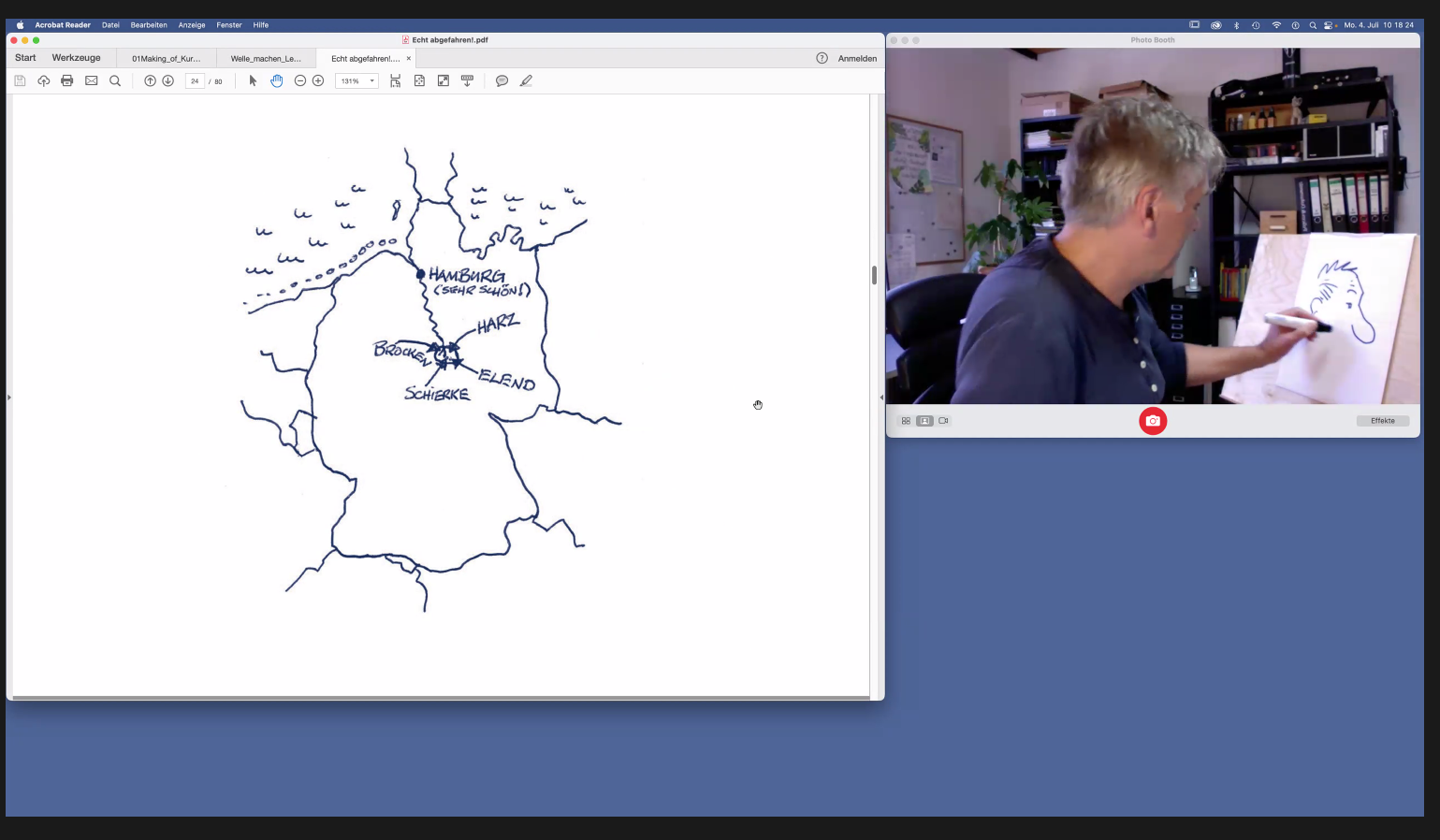
Task: Open the search magnifier in toolbar
Action: click(115, 81)
